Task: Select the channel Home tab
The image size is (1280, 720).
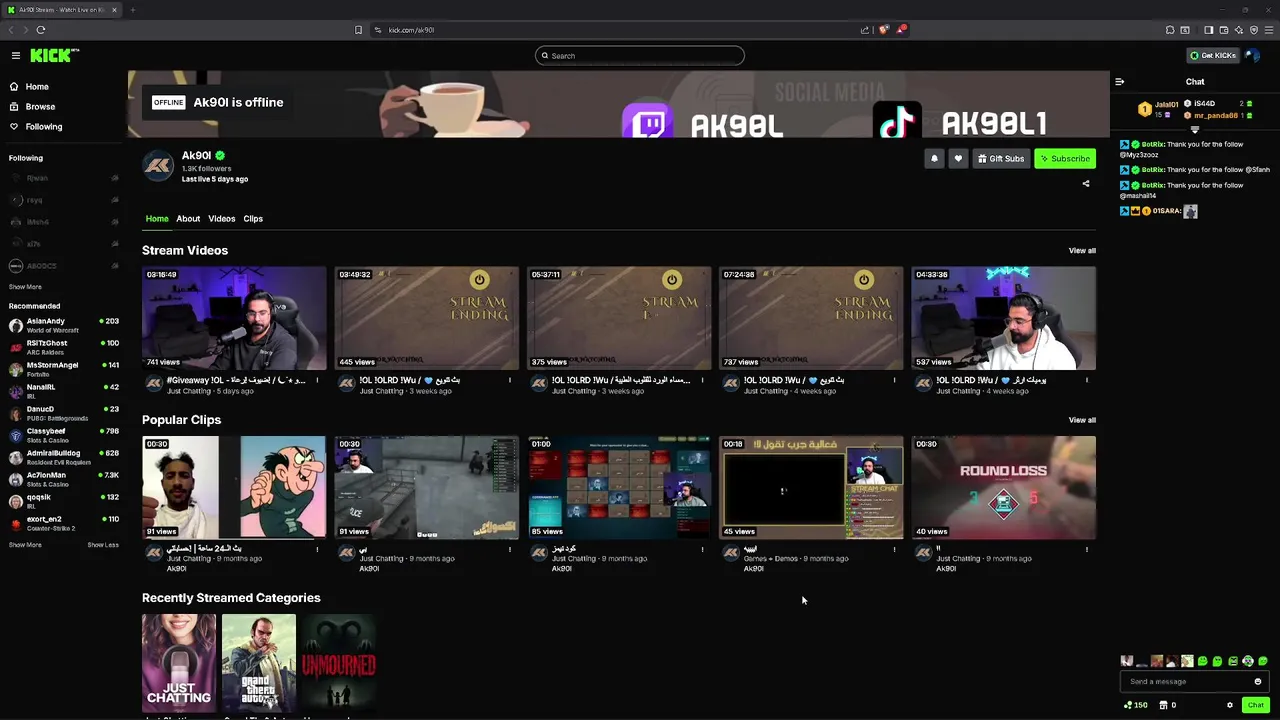Action: coord(157,219)
